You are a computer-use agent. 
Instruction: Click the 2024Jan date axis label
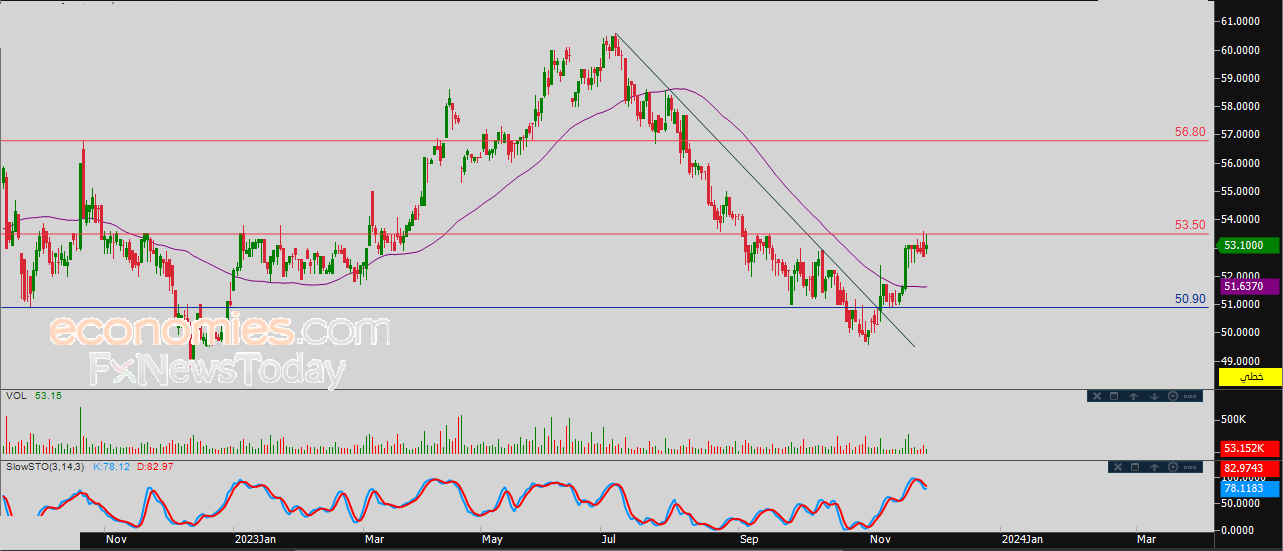point(1024,539)
